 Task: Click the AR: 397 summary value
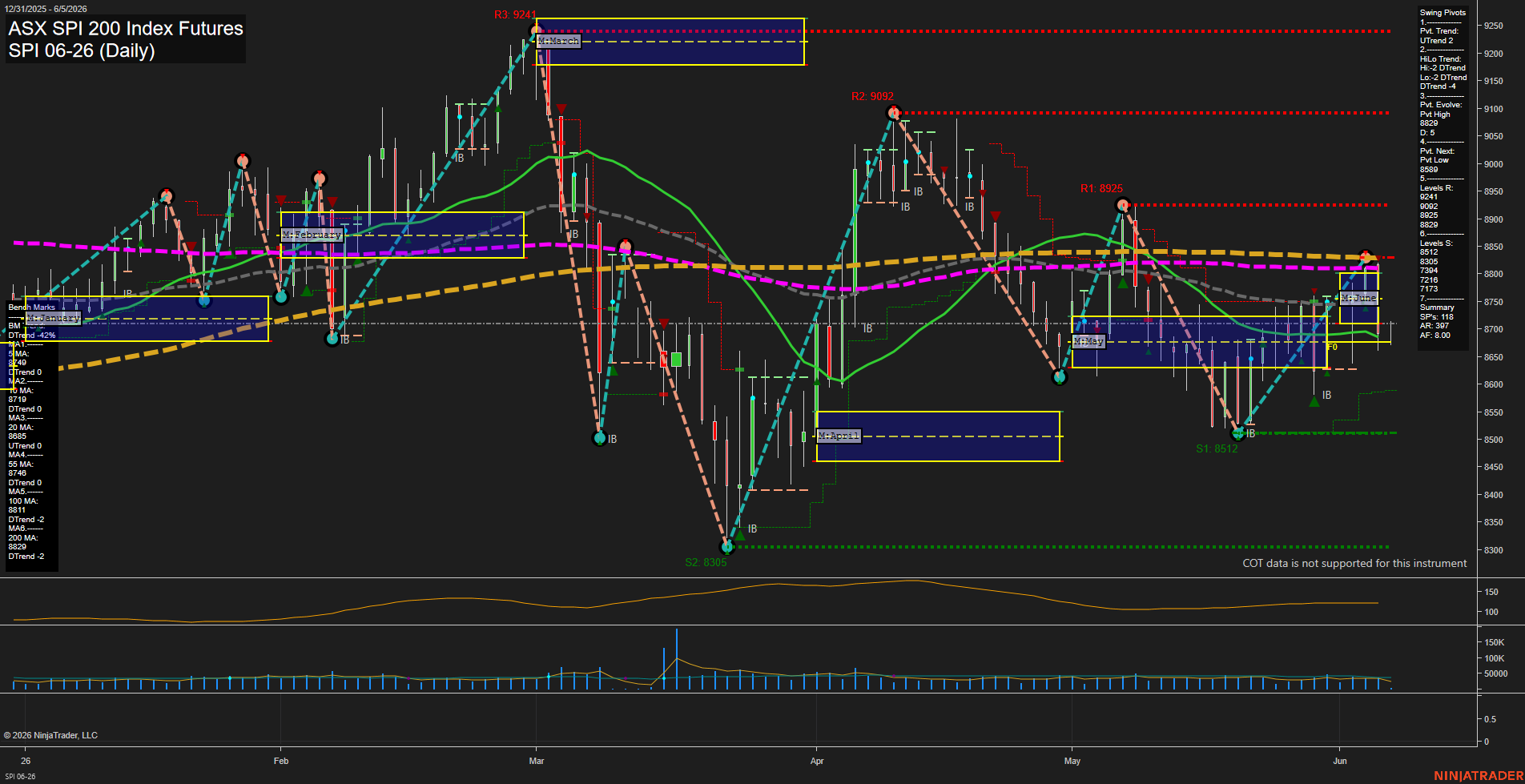point(1434,326)
